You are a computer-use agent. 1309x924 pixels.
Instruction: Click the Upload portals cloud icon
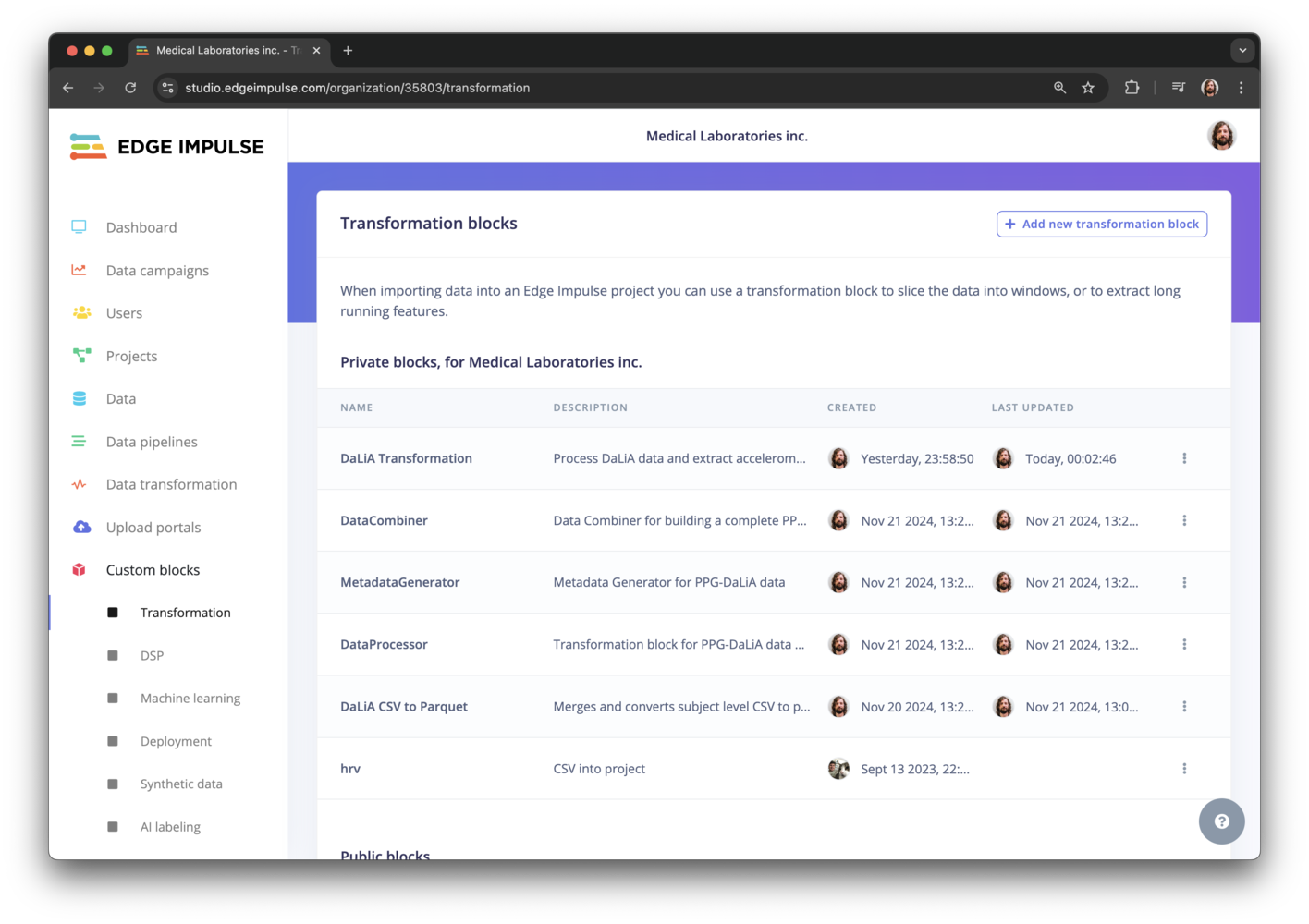coord(81,527)
